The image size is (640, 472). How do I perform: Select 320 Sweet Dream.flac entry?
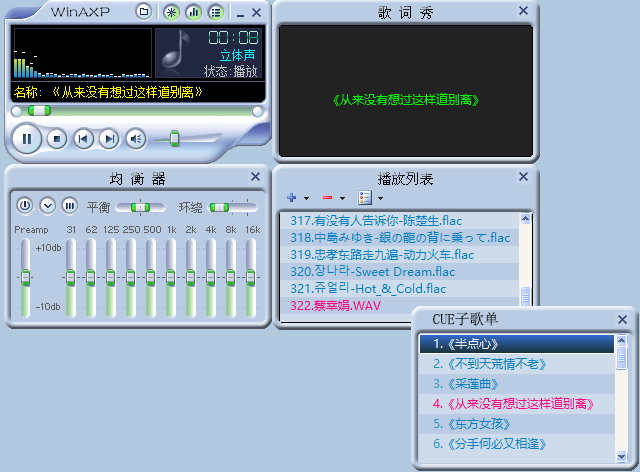pyautogui.click(x=400, y=272)
